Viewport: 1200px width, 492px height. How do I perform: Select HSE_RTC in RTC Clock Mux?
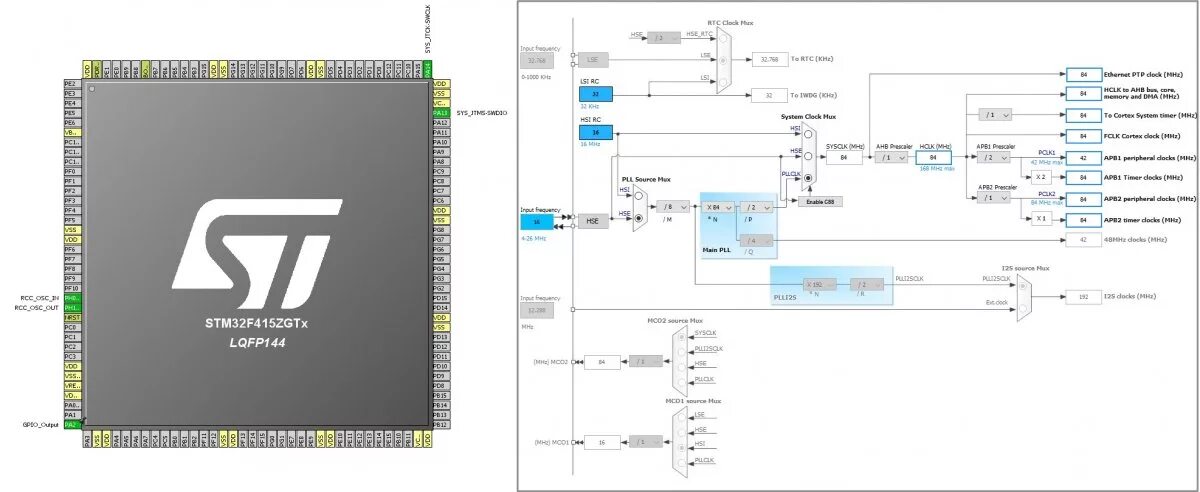723,37
